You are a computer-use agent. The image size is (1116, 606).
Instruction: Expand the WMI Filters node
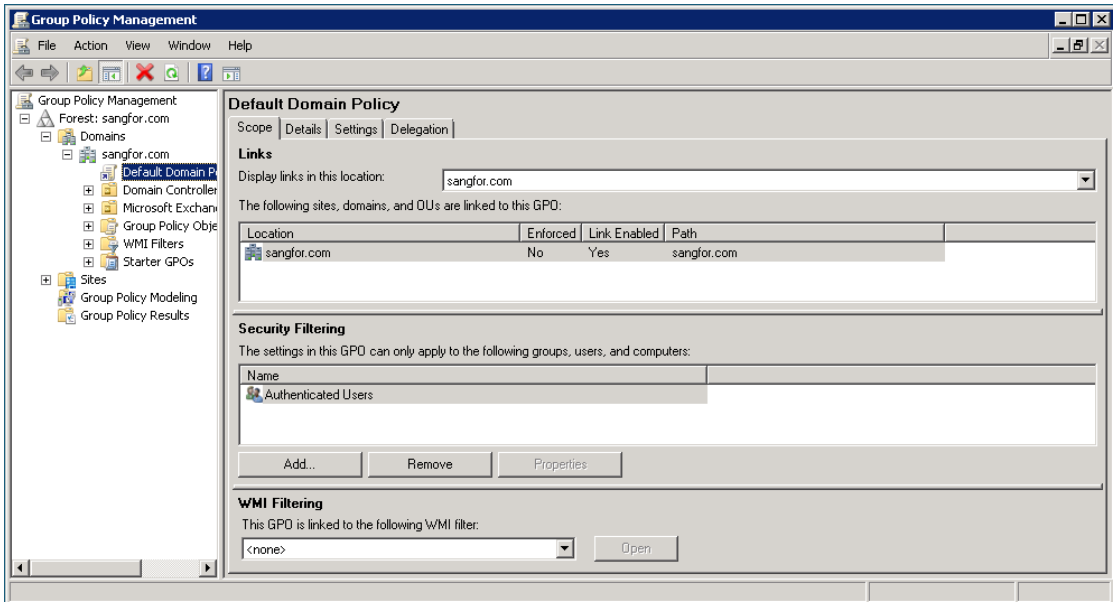pyautogui.click(x=88, y=244)
